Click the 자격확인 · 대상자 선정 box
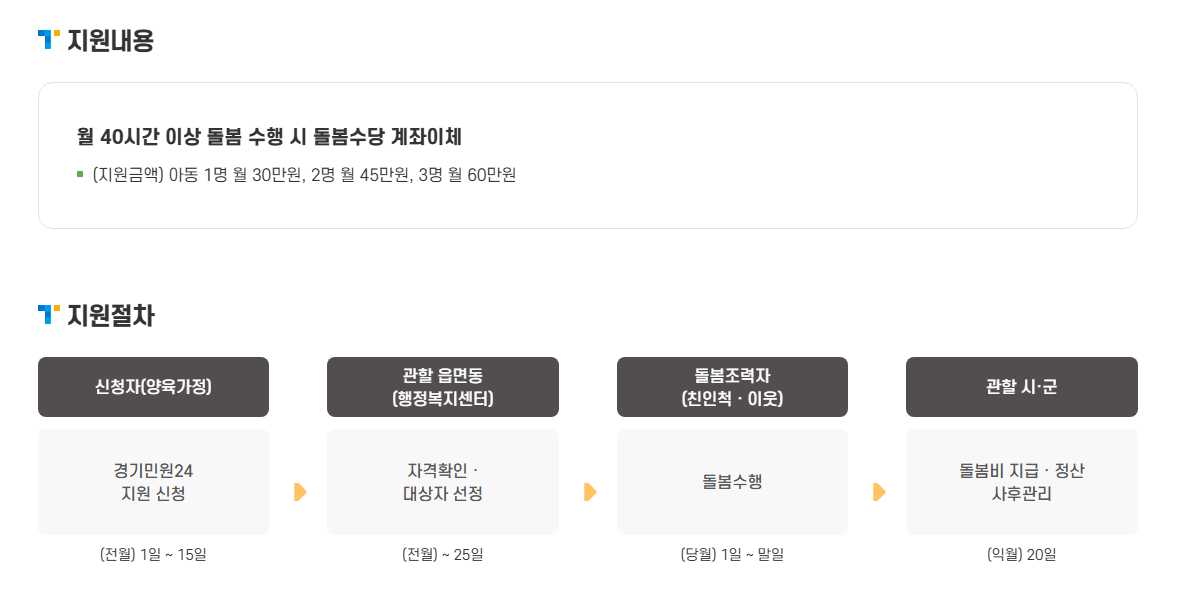The image size is (1186, 609). (x=442, y=482)
